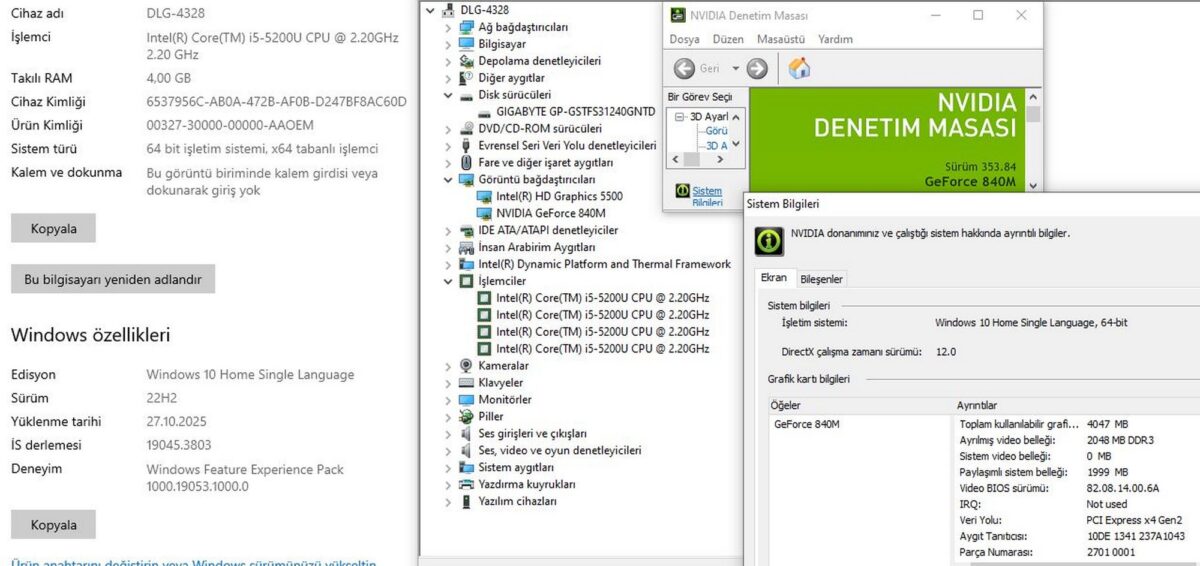Collapse the Görüntü bağdaştırıcıları node

coord(448,180)
